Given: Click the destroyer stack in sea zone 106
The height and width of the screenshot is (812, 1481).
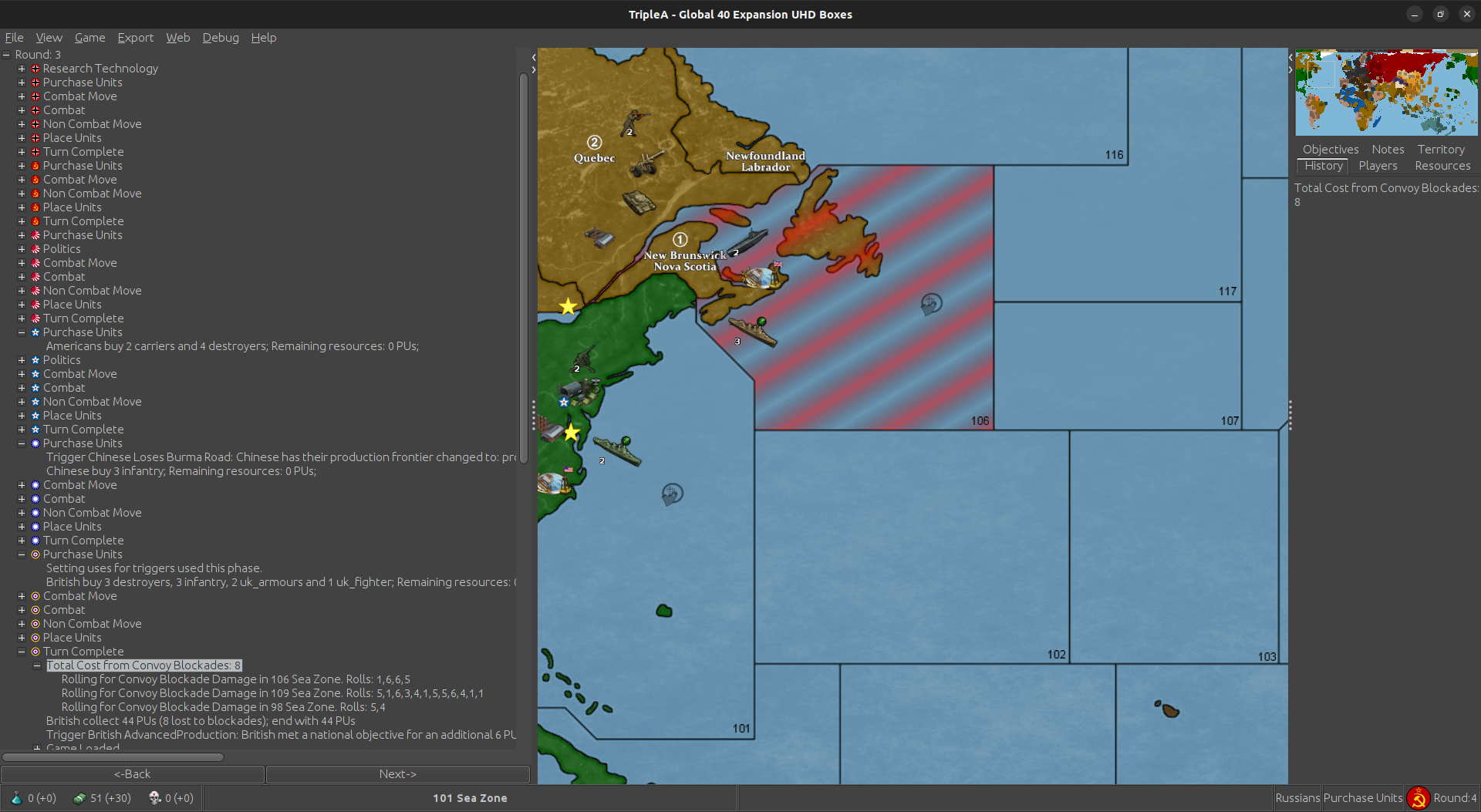Looking at the screenshot, I should [x=753, y=332].
